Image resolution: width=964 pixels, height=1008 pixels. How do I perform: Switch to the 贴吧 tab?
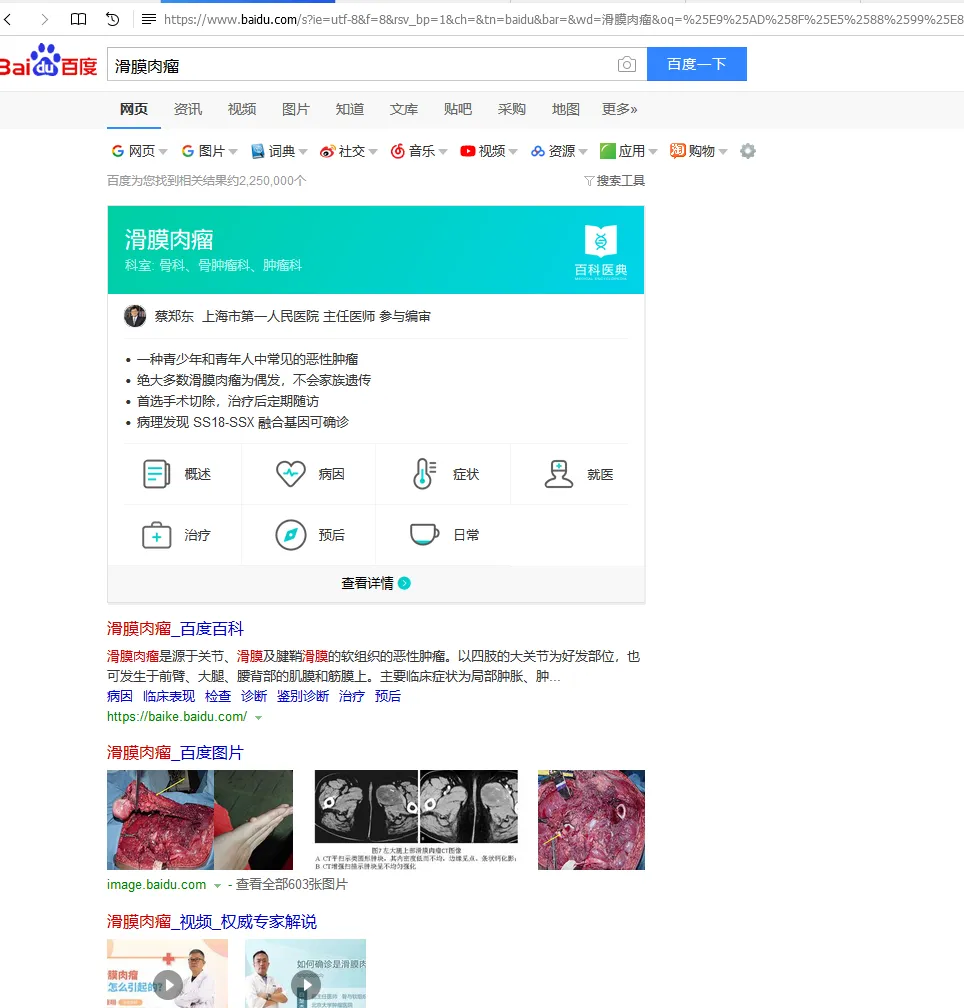(x=458, y=109)
